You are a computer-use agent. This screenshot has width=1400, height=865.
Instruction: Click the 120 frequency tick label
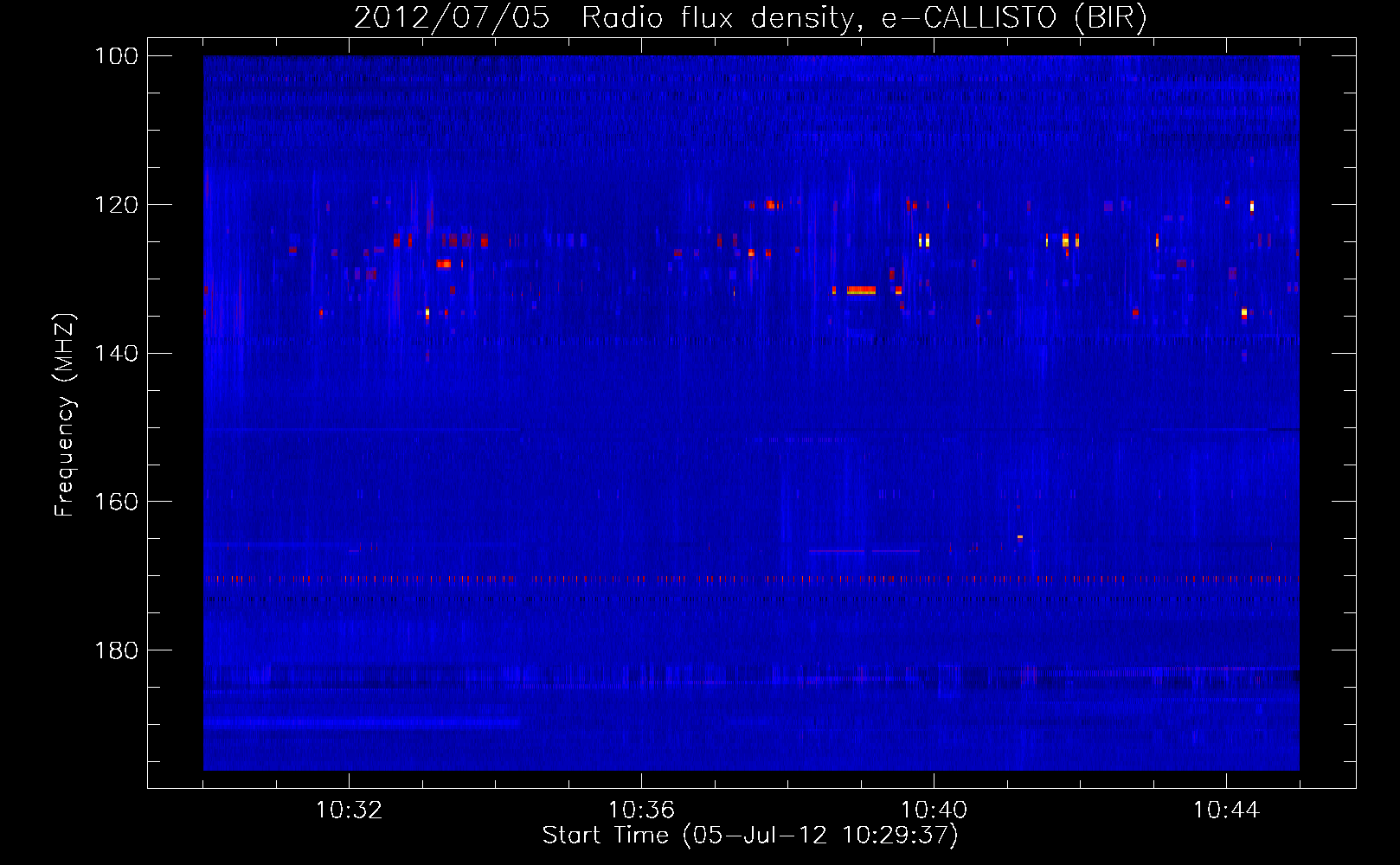[x=116, y=205]
